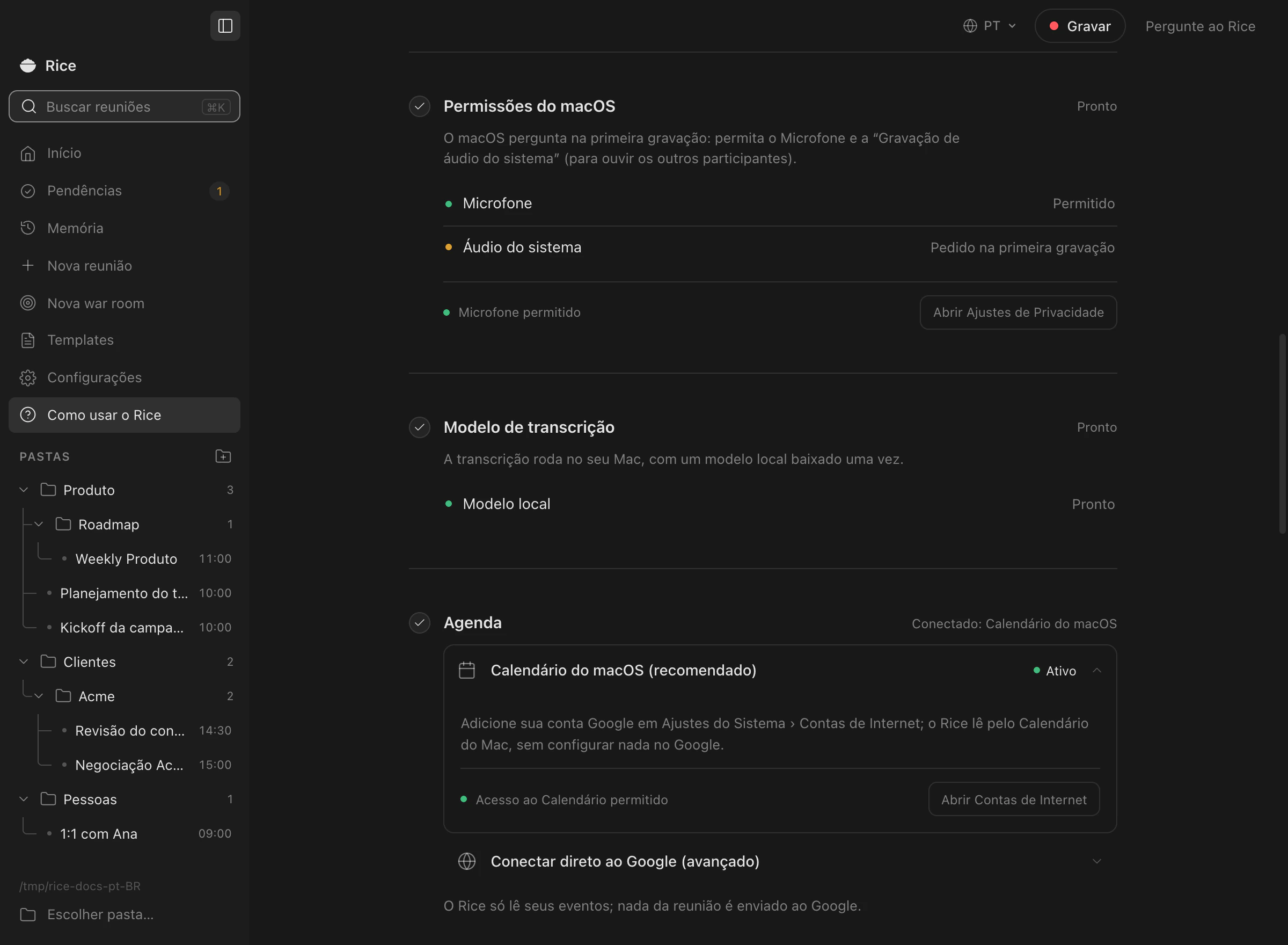Image resolution: width=1288 pixels, height=945 pixels.
Task: Click the Buscar reuniões search field
Action: [x=124, y=106]
